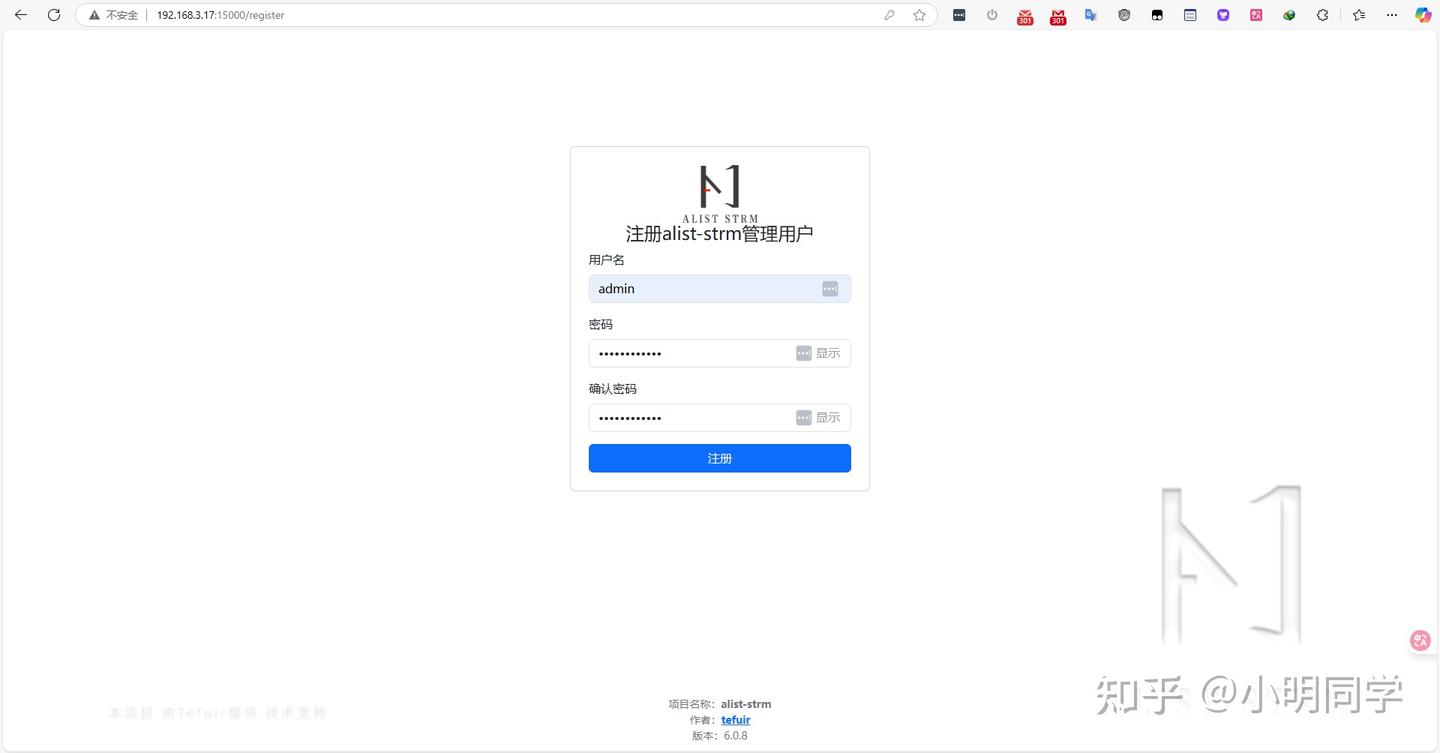Open the tefuir author link
Screen dimensions: 1440x753
(x=735, y=719)
